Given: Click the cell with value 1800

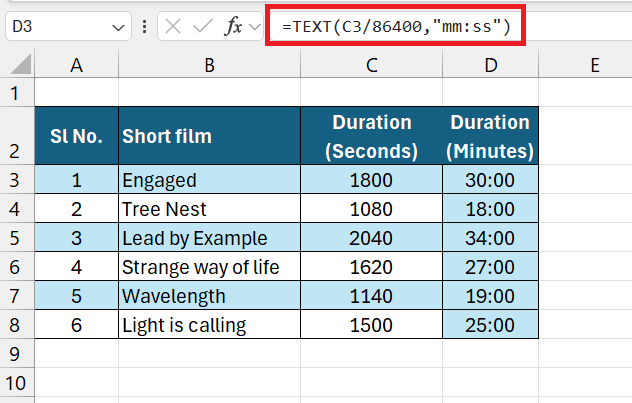Looking at the screenshot, I should [x=371, y=180].
